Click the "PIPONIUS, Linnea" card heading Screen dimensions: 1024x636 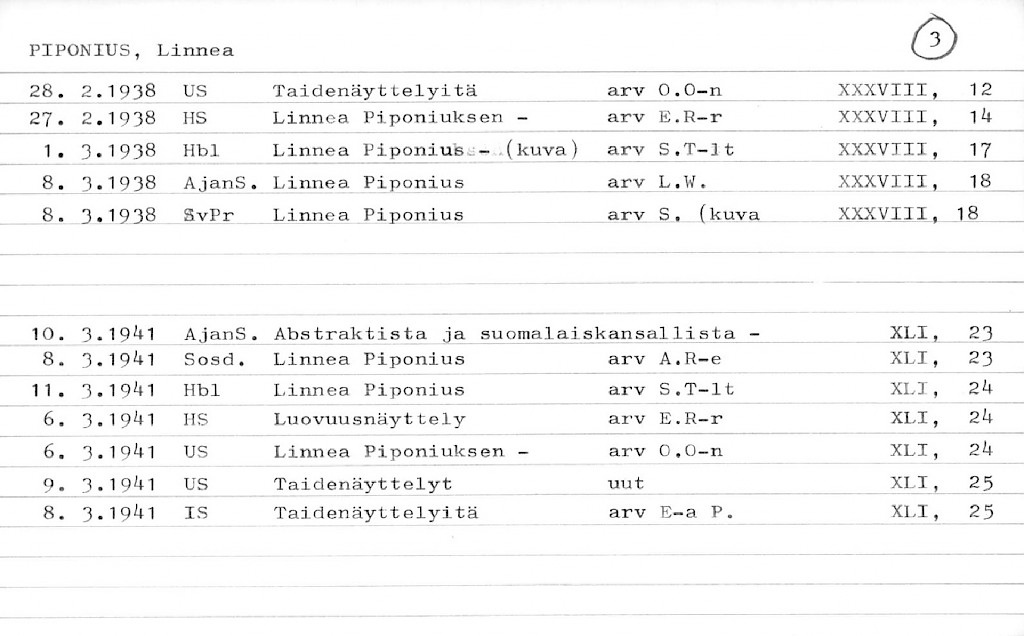(131, 50)
